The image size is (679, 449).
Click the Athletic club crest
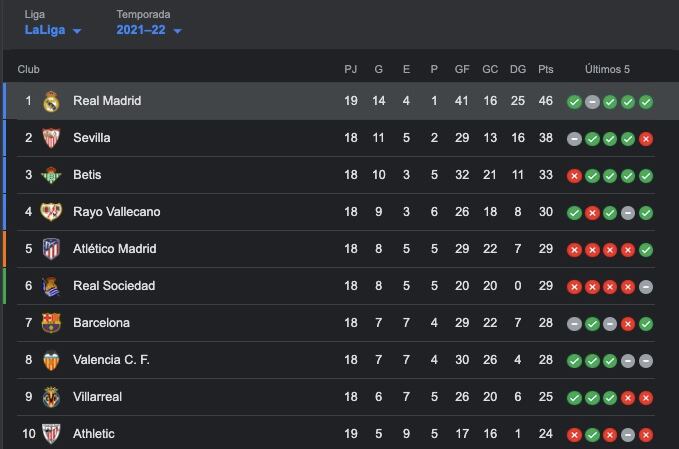coord(51,434)
